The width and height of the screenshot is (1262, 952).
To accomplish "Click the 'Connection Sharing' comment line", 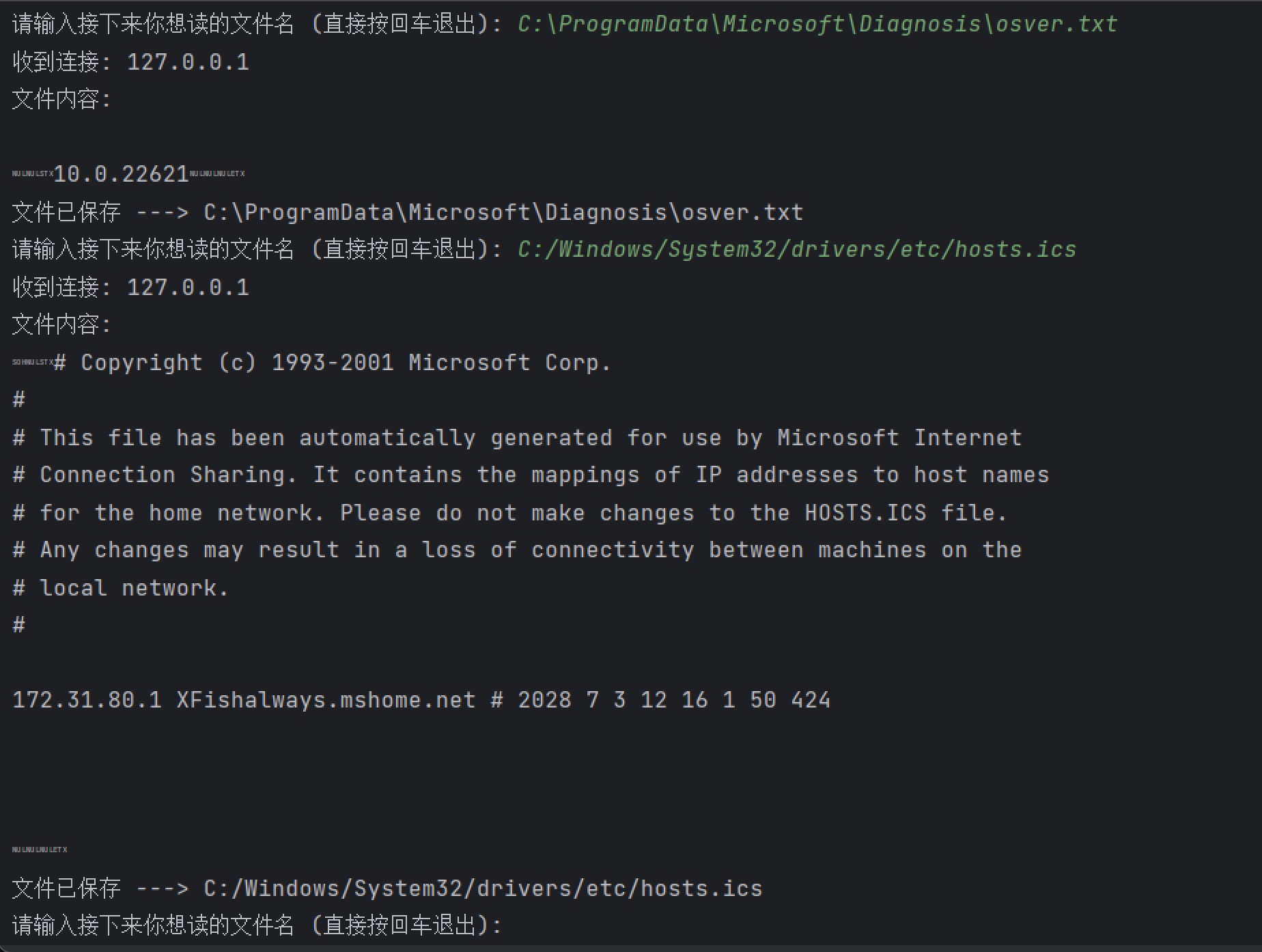I will tap(531, 475).
